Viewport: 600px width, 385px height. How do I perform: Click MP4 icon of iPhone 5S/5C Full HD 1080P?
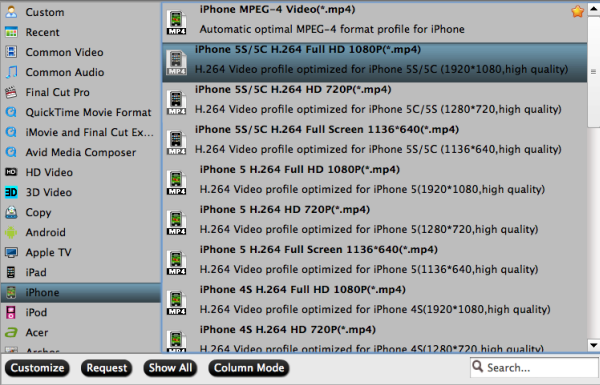click(x=176, y=63)
